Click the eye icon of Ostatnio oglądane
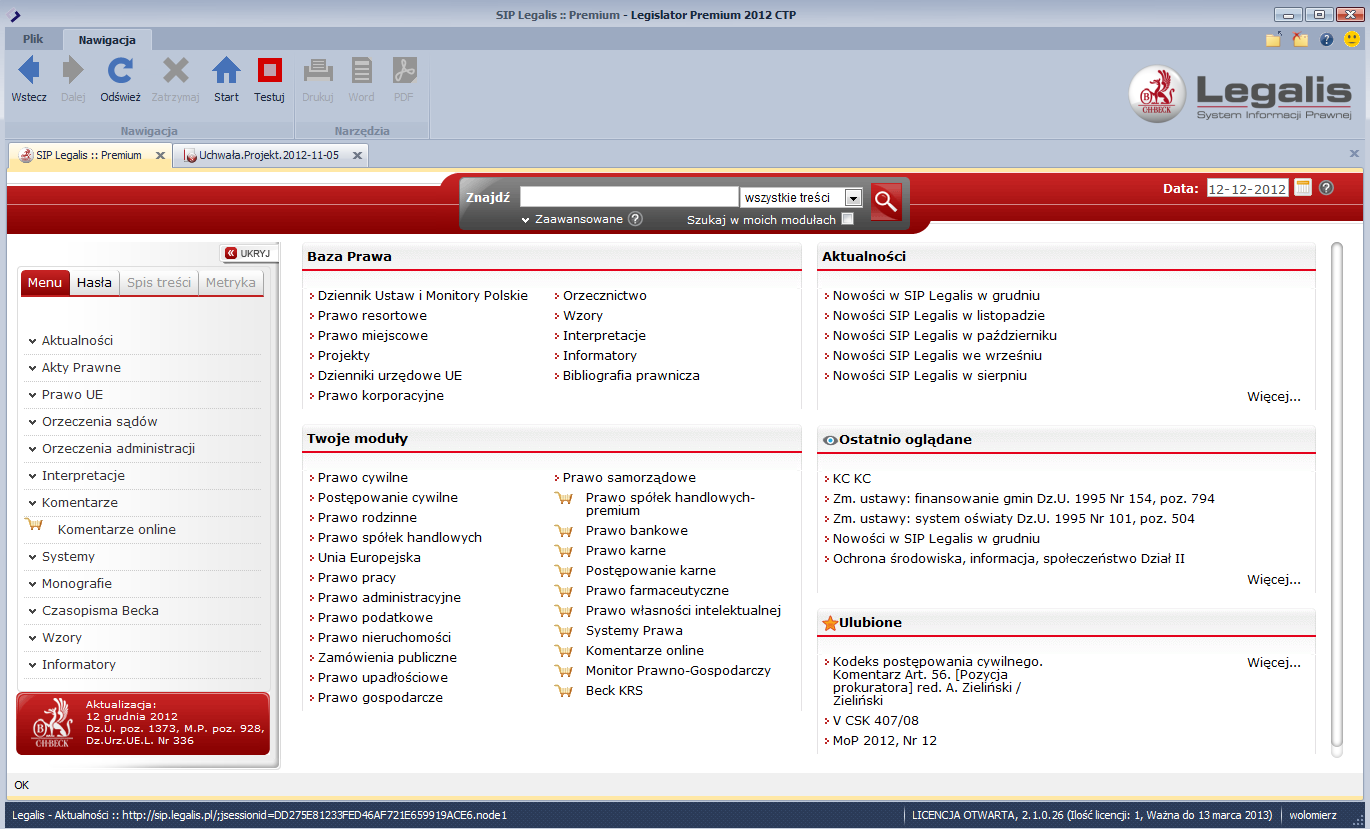1370x829 pixels. [x=829, y=440]
